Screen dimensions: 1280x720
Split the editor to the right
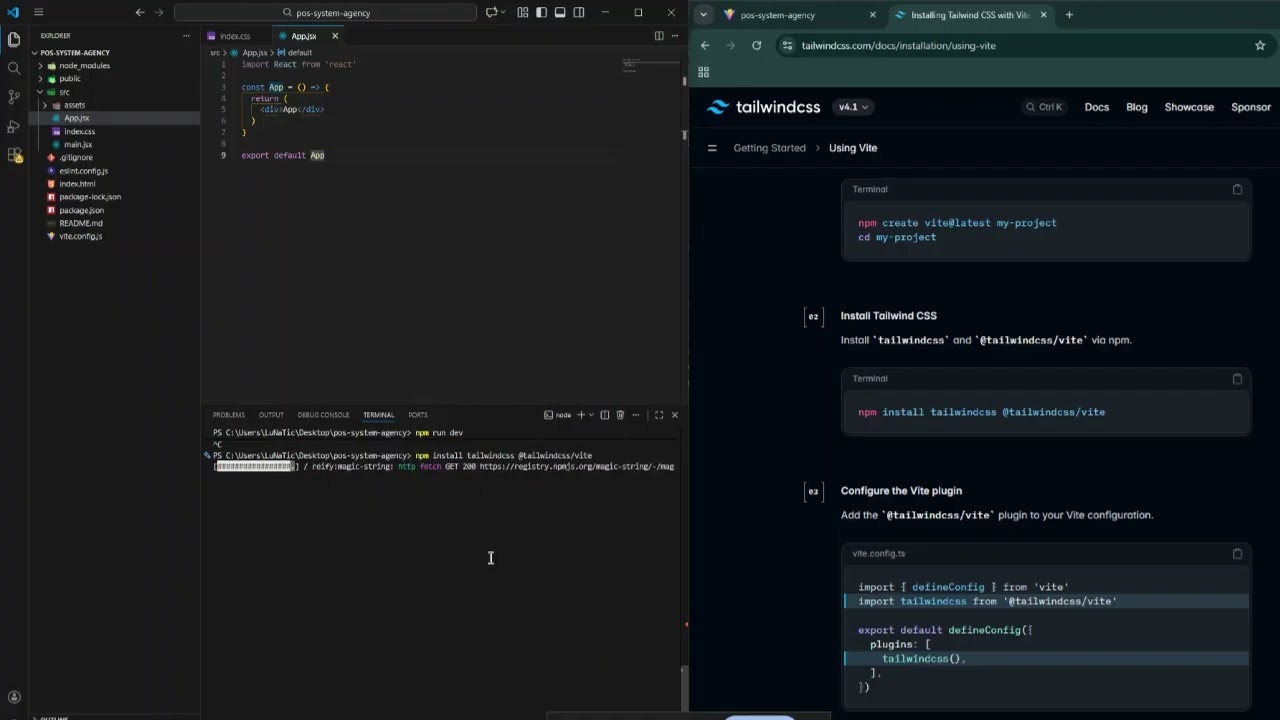[x=659, y=36]
